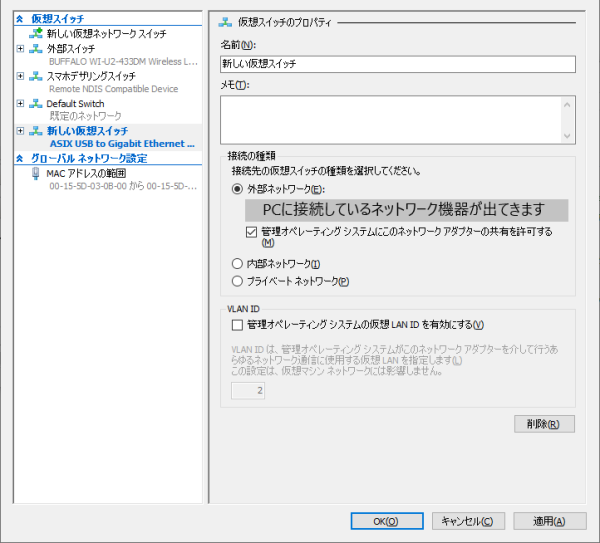This screenshot has height=543, width=600.
Task: Click into the 名前 text field
Action: (x=398, y=64)
